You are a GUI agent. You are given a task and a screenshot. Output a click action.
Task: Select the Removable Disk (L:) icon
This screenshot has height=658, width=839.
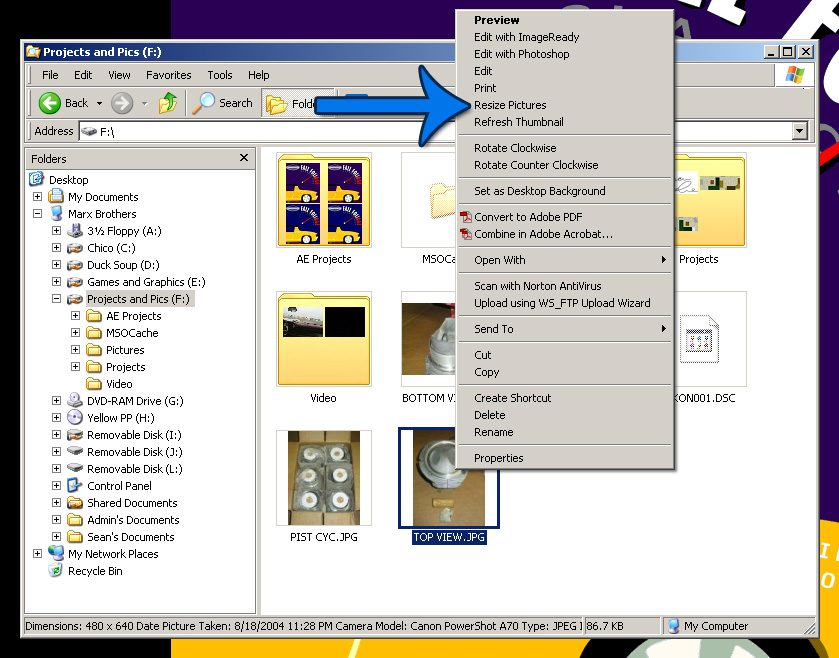[75, 468]
